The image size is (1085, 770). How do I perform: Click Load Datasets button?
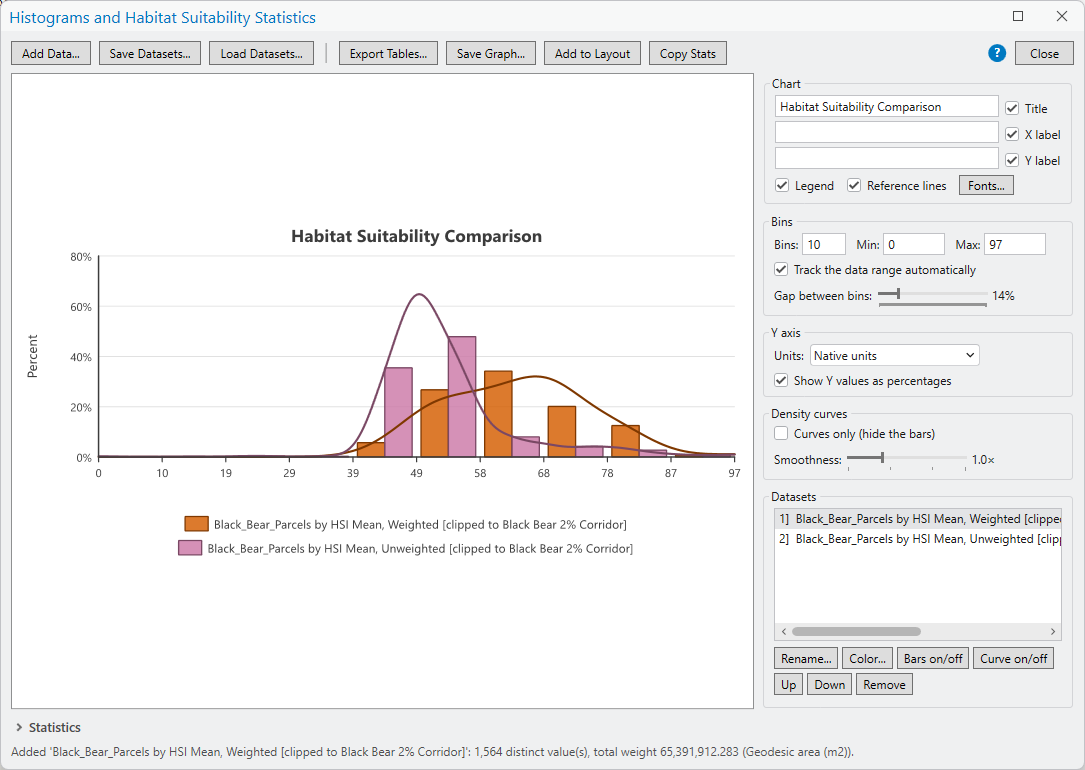[x=262, y=53]
